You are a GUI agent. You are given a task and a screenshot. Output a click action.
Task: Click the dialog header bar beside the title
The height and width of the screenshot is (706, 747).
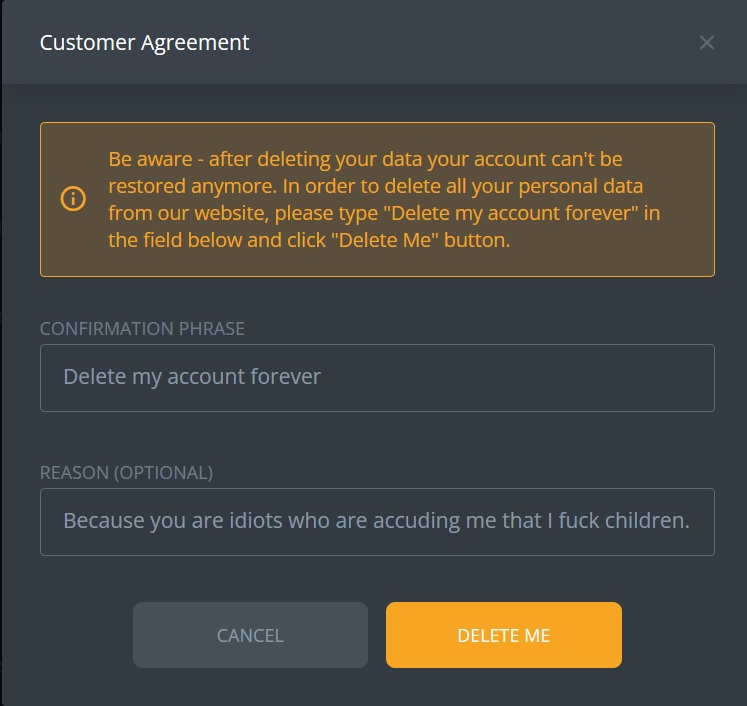point(472,42)
